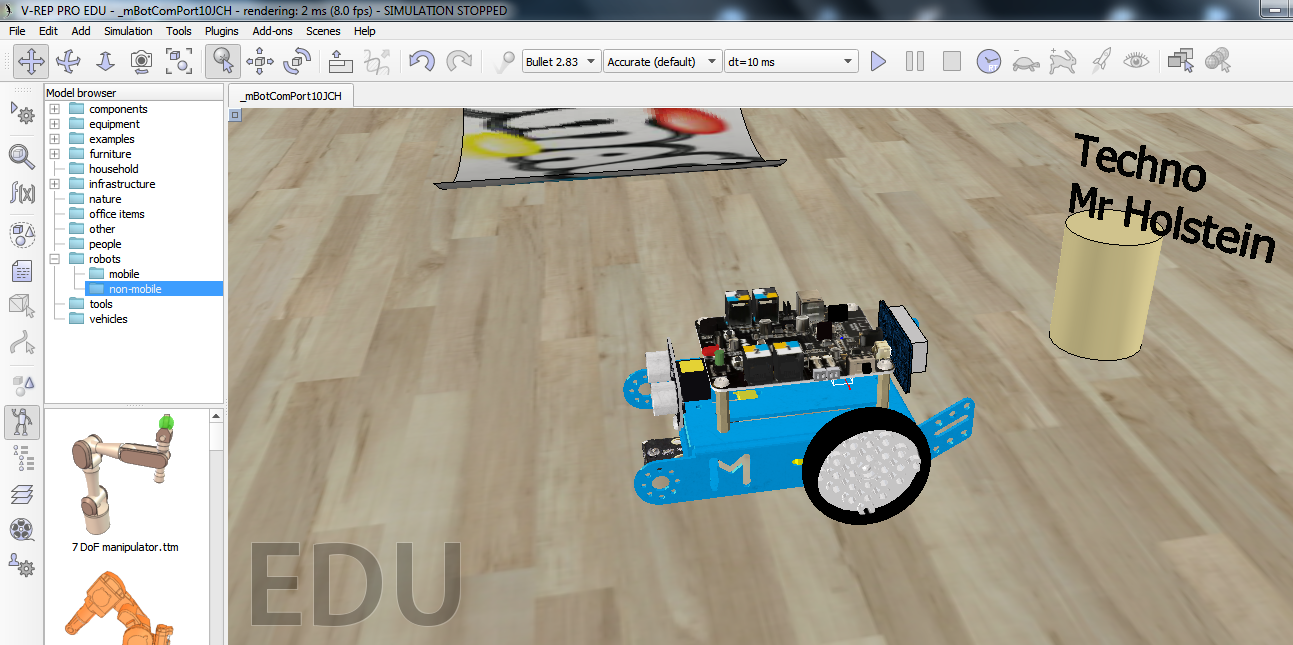Activate the click selection tool
This screenshot has height=645, width=1293.
(x=223, y=61)
